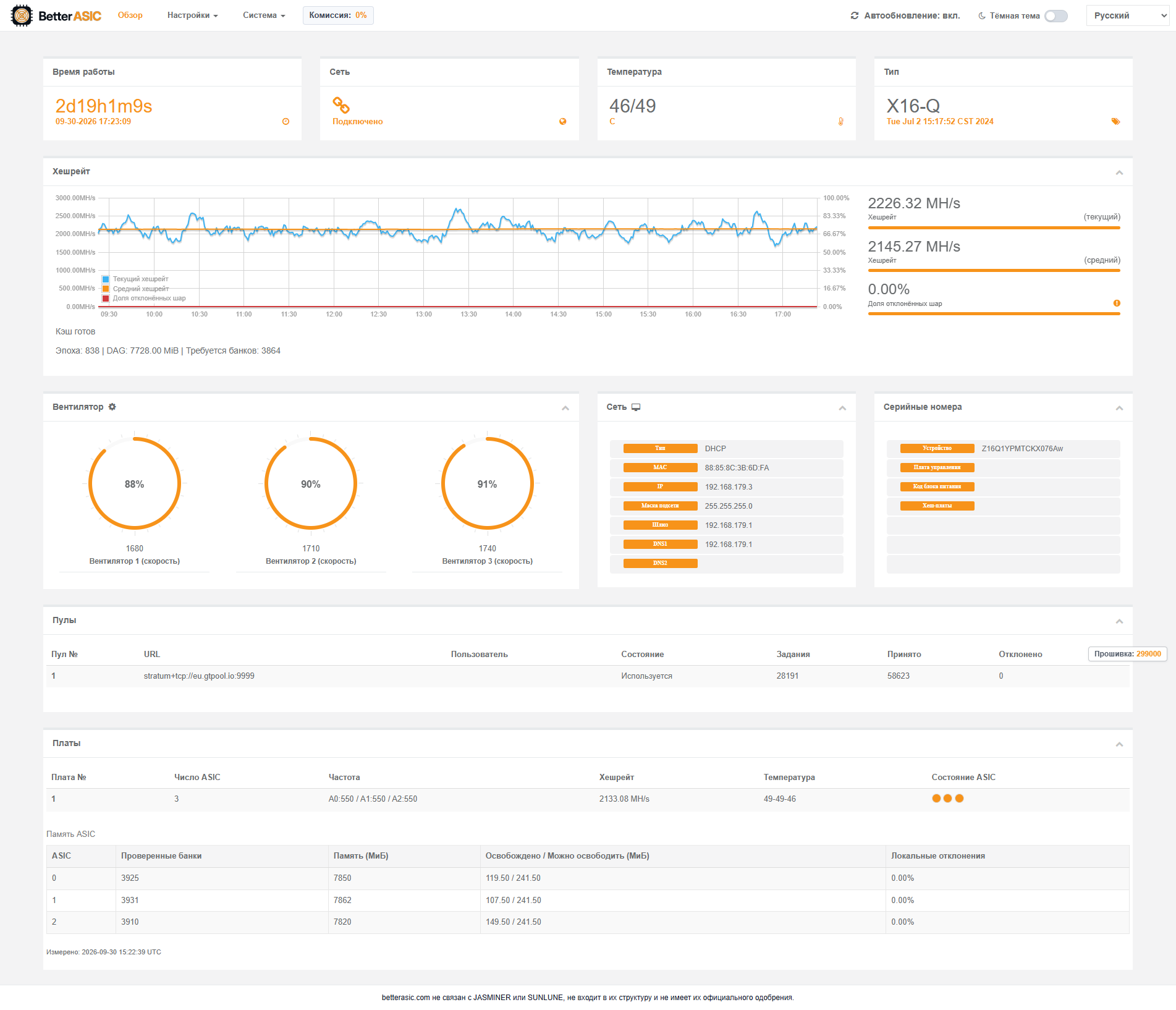Click the uptime clock icon
The width and height of the screenshot is (1176, 1010).
286,122
